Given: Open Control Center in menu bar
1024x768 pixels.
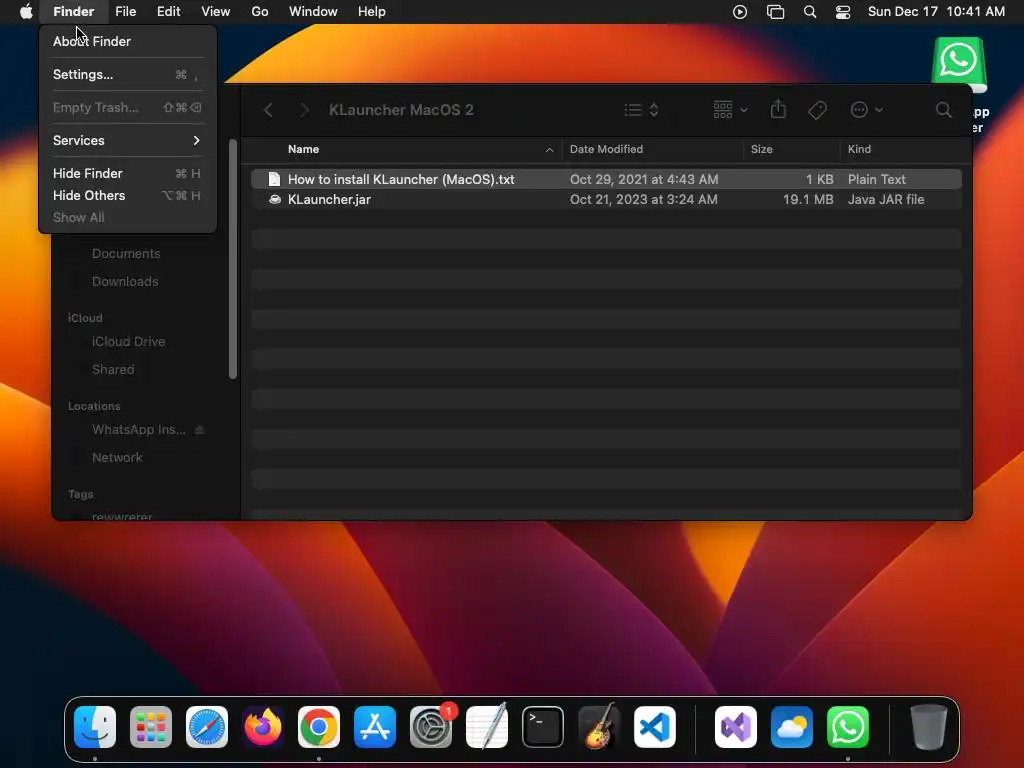Looking at the screenshot, I should (843, 12).
